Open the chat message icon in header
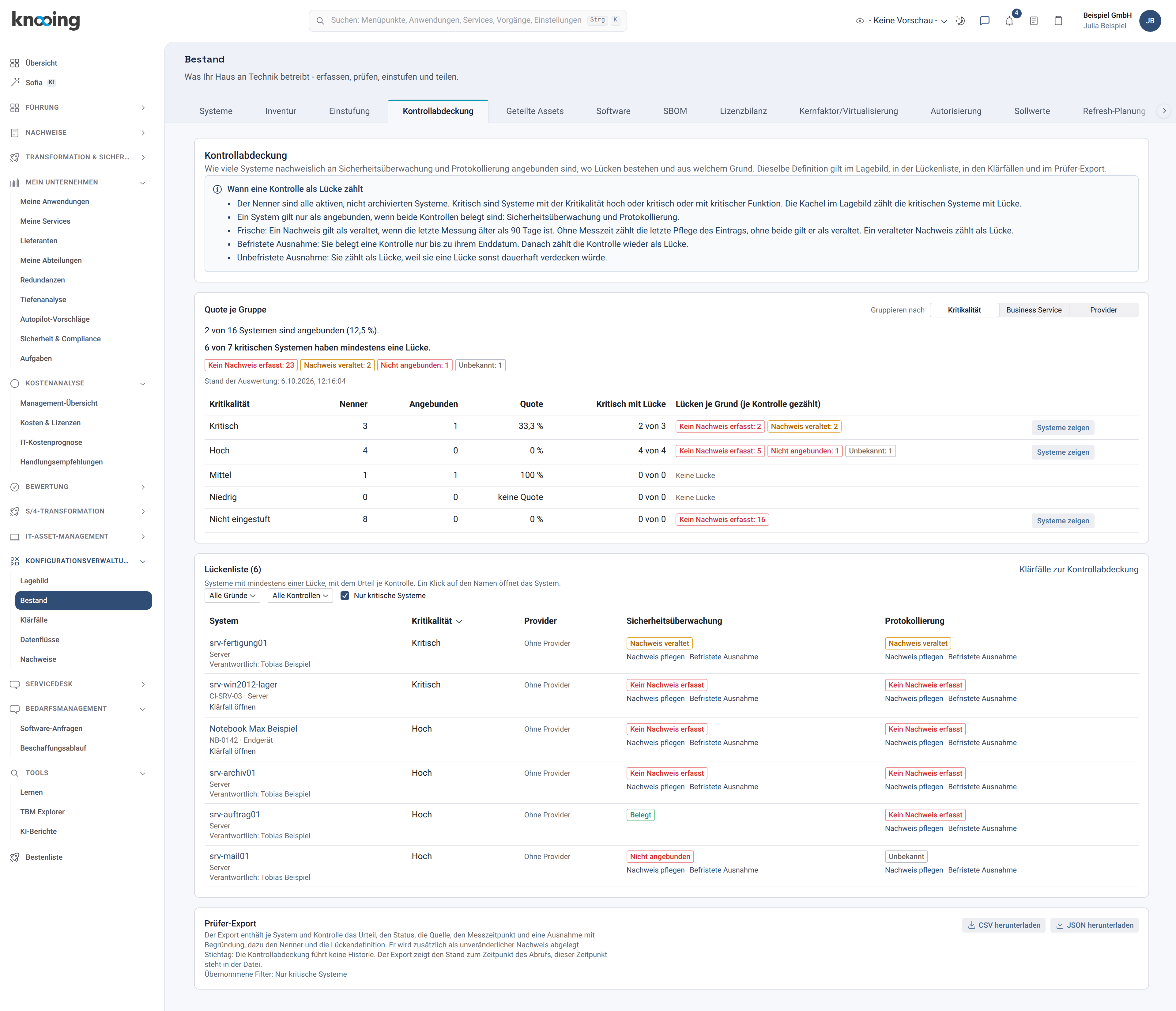Screen dimensions: 1176x1011 click(985, 21)
